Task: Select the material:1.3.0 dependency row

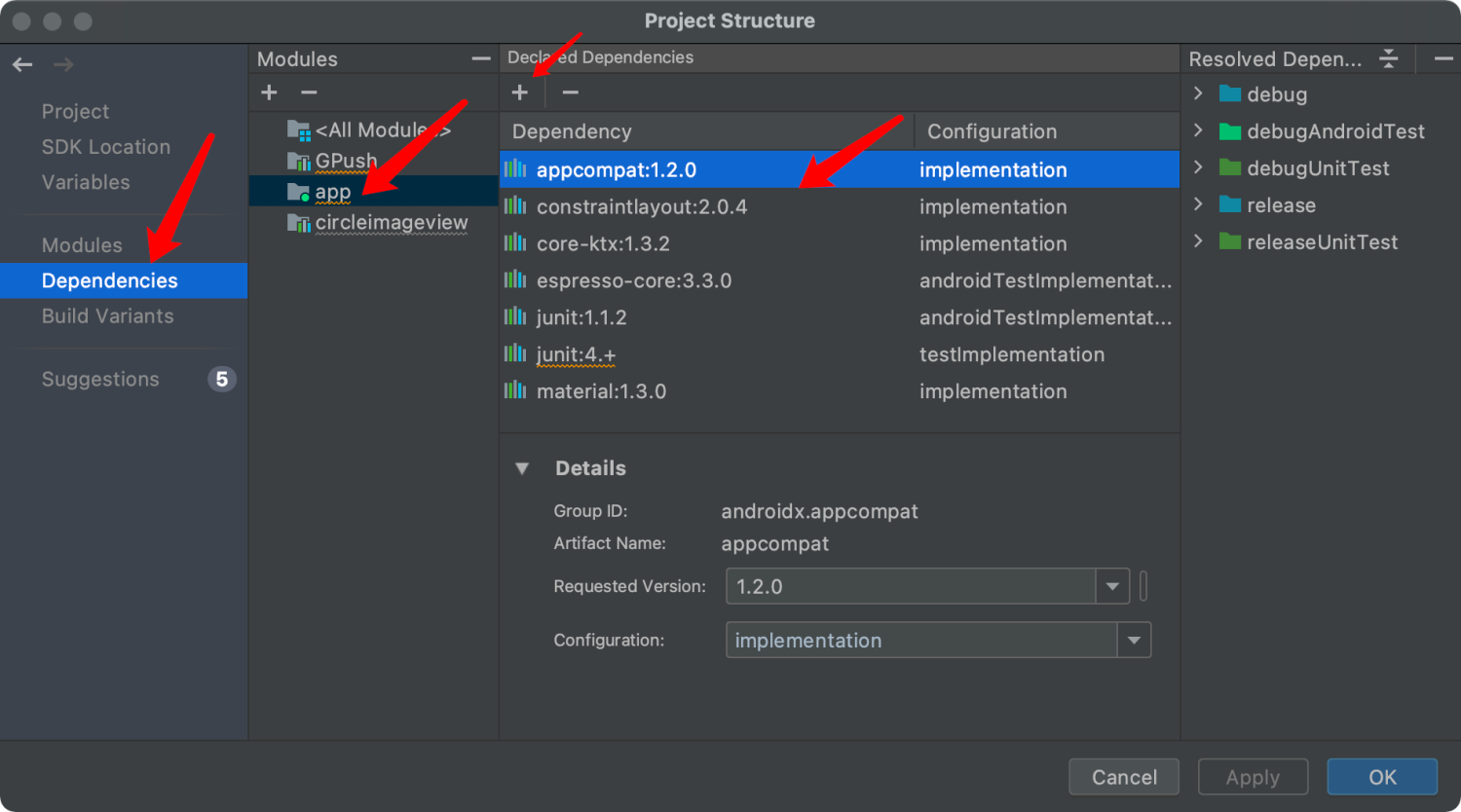Action: click(x=601, y=391)
